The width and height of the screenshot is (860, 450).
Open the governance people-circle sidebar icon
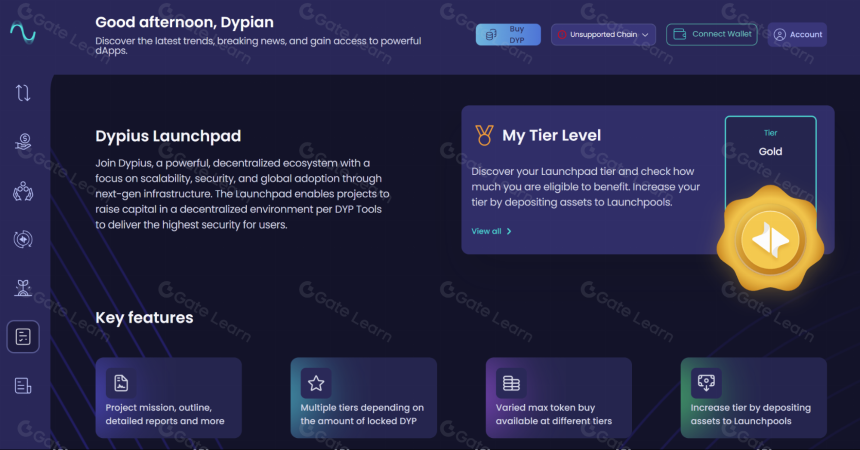pyautogui.click(x=23, y=191)
